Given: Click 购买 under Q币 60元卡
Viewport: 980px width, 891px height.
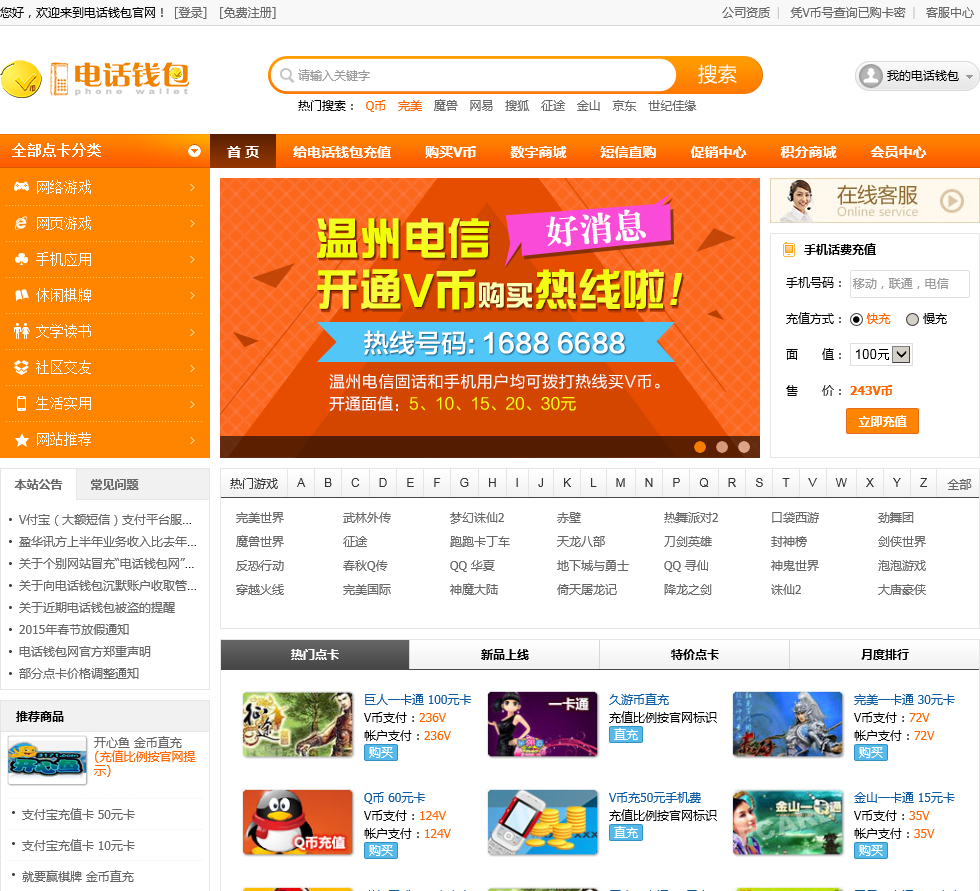Looking at the screenshot, I should (x=381, y=850).
